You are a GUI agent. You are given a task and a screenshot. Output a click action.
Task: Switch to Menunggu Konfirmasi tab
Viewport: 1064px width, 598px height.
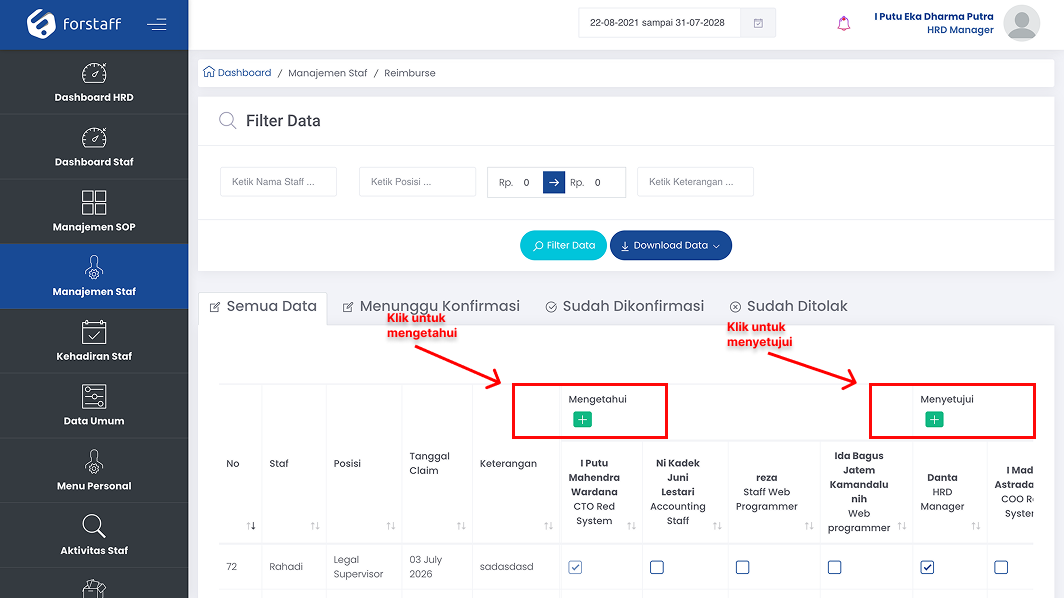tap(431, 306)
